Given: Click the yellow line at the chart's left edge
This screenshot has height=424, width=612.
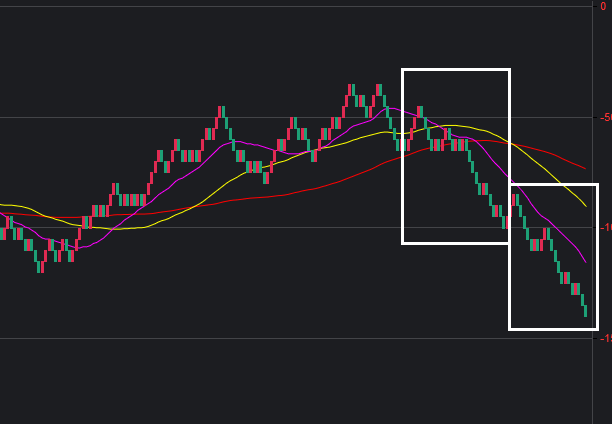Looking at the screenshot, I should click(3, 204).
